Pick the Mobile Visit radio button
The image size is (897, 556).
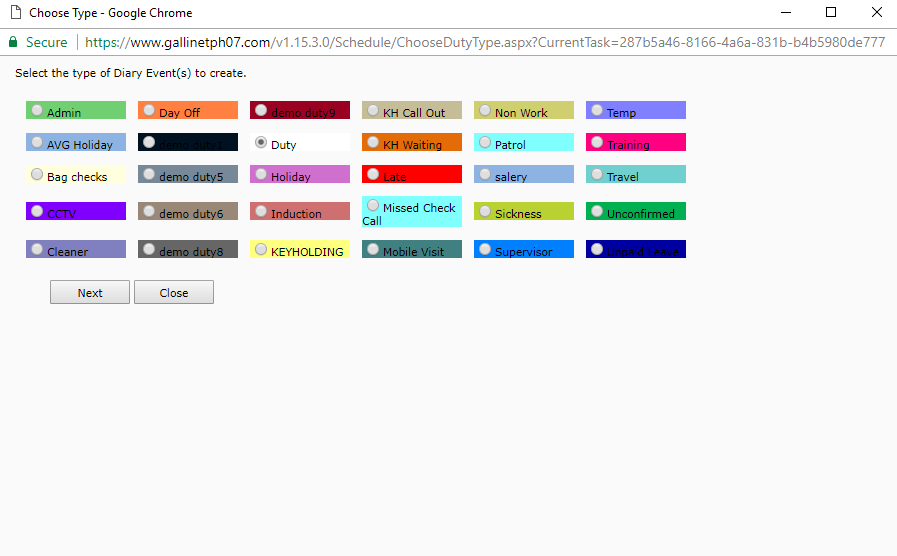pos(373,250)
